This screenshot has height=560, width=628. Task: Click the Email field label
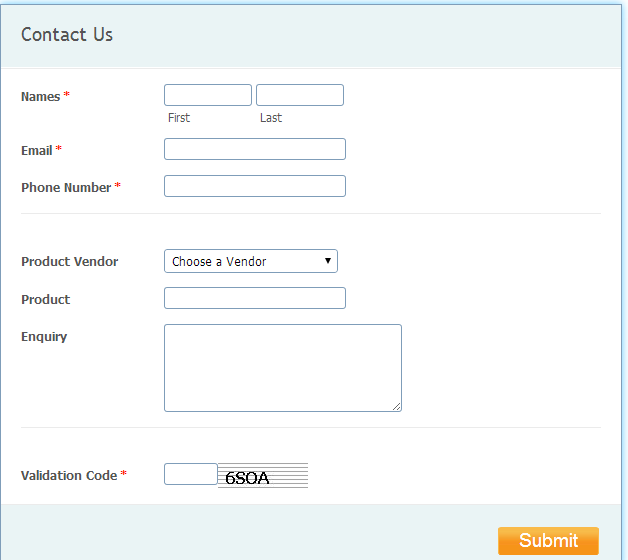36,151
